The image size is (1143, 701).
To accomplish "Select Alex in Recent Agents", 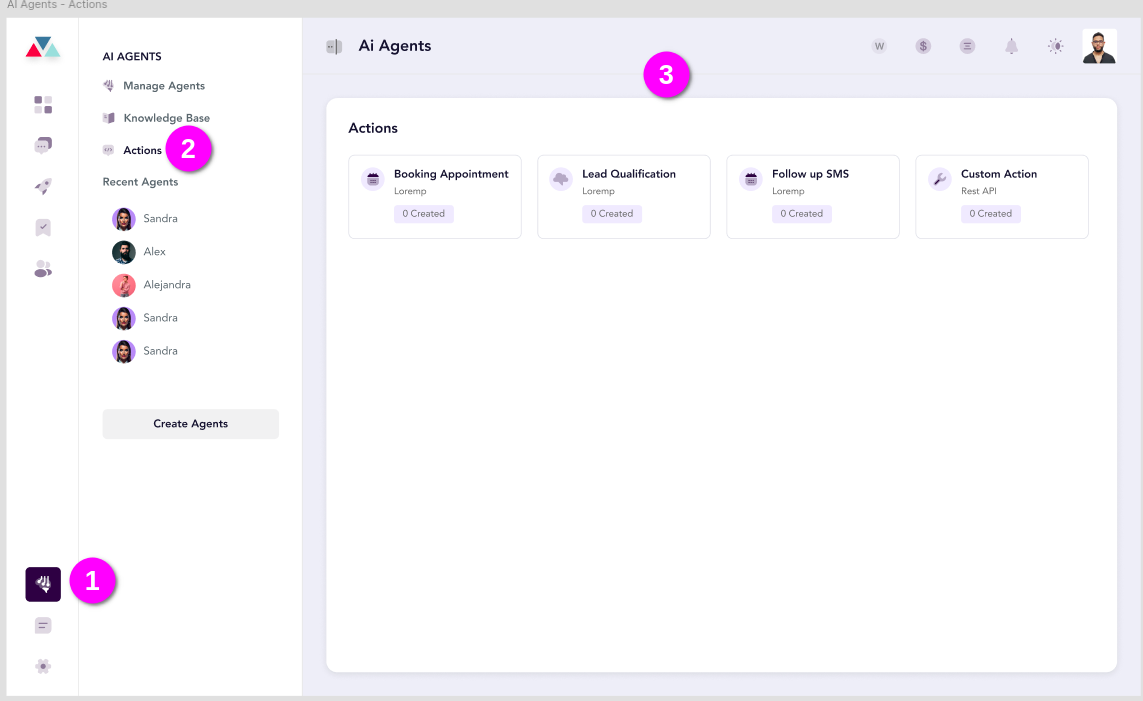I will pos(139,251).
